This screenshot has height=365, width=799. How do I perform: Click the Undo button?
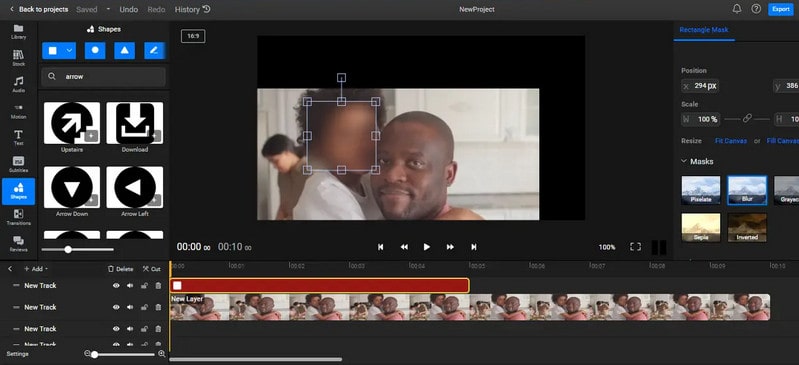(x=128, y=9)
